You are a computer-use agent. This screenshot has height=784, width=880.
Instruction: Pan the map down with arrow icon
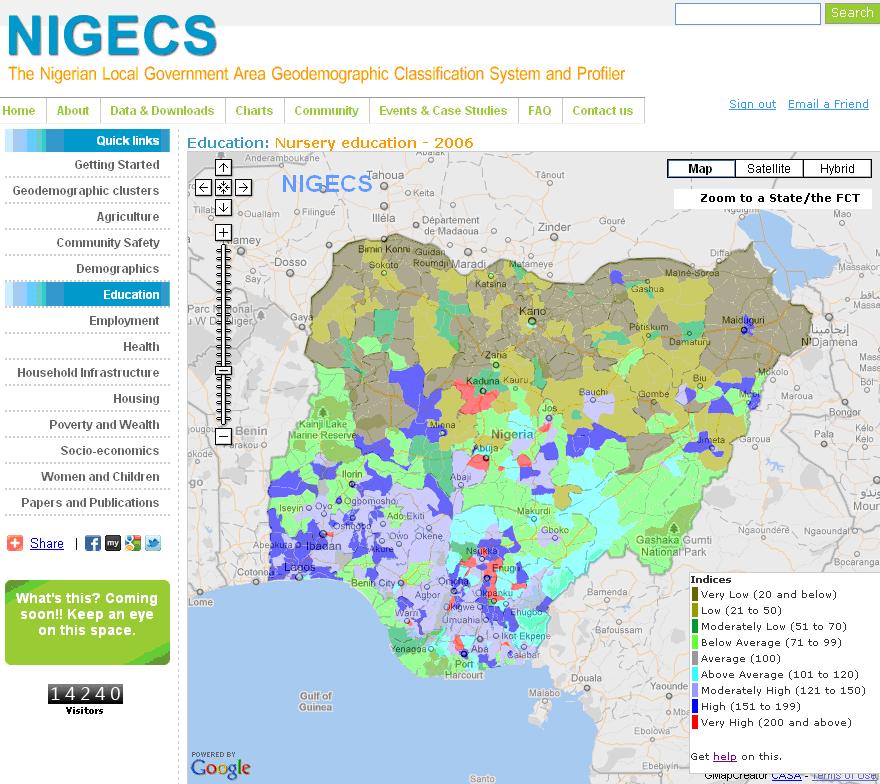click(x=223, y=207)
